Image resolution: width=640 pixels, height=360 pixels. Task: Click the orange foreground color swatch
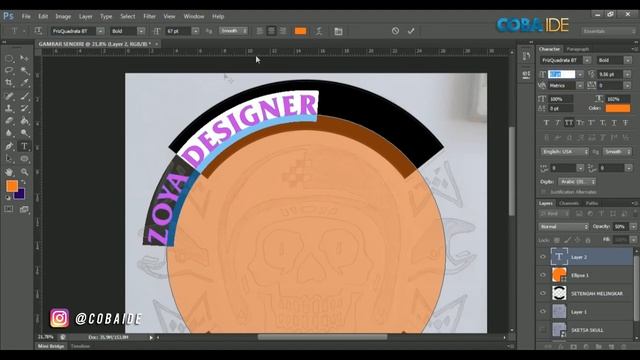click(12, 186)
